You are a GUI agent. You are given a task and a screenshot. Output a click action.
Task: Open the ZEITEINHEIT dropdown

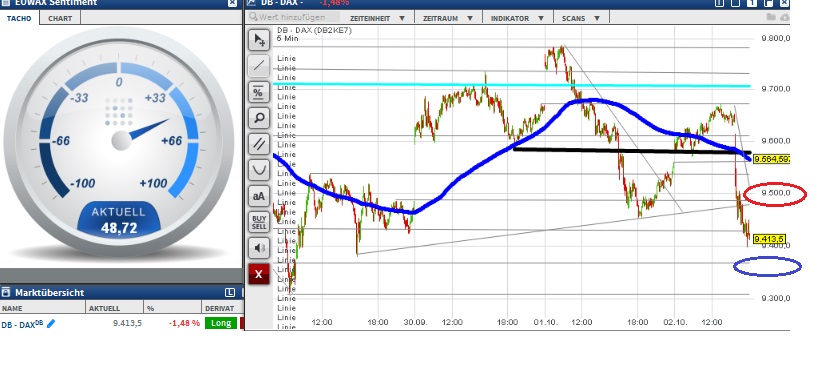[377, 18]
